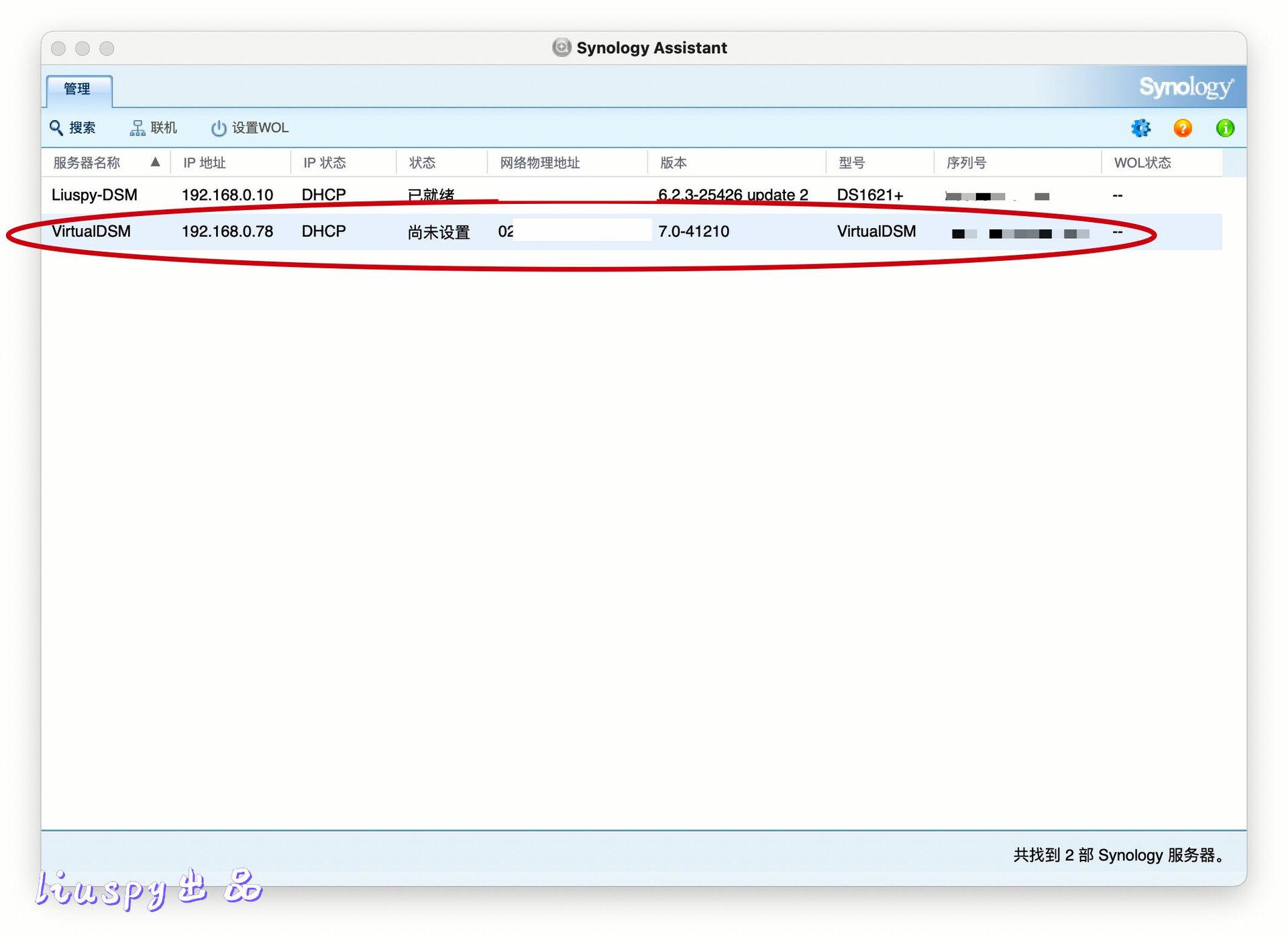Click the 搜索 button label

point(83,128)
